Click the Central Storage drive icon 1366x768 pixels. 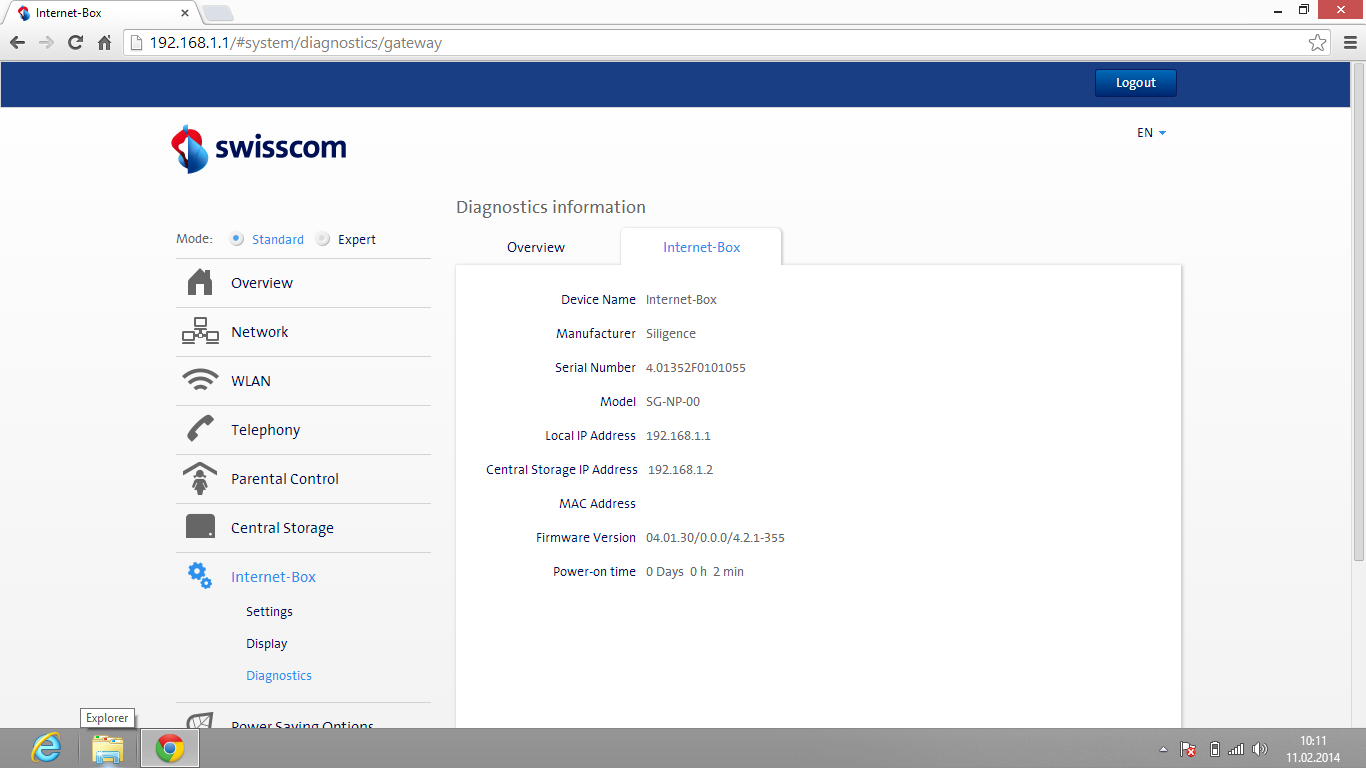(x=200, y=527)
